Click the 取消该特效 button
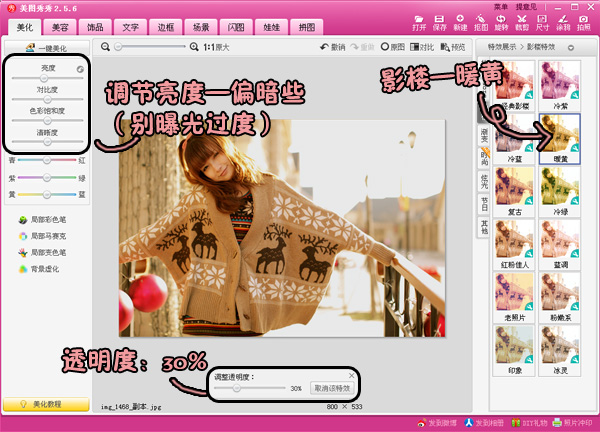The height and width of the screenshot is (432, 600). pyautogui.click(x=331, y=388)
